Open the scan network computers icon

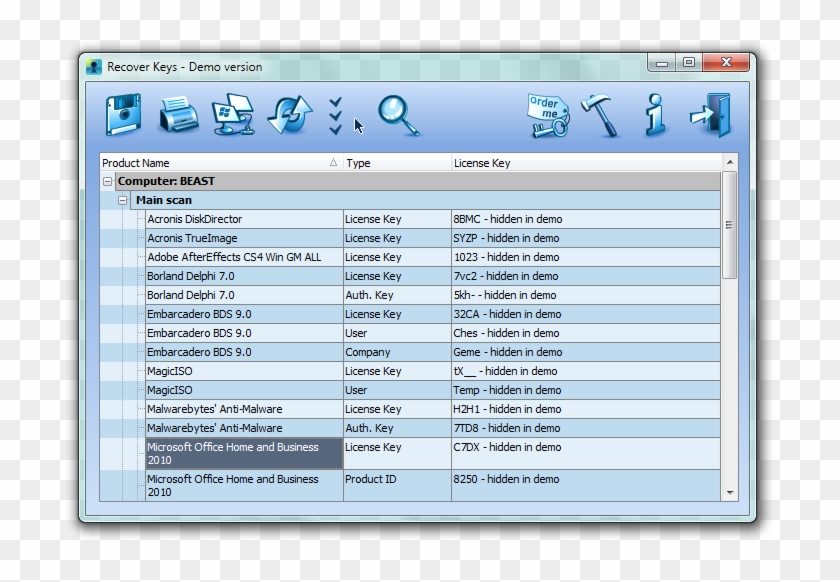pyautogui.click(x=233, y=115)
